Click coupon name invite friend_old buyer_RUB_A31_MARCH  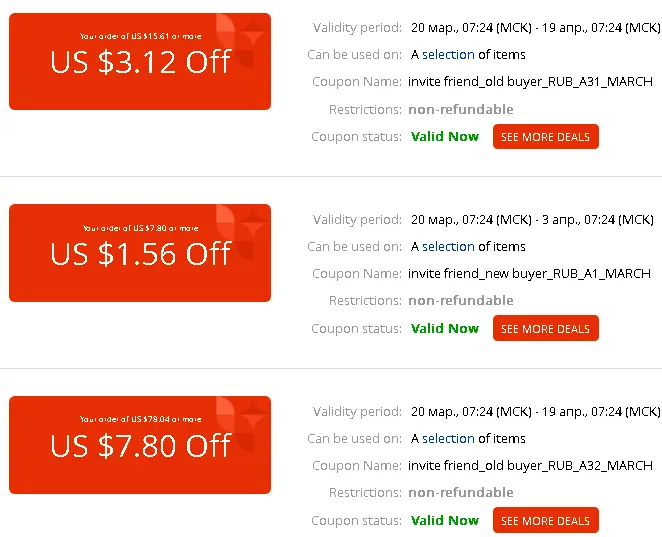point(530,81)
